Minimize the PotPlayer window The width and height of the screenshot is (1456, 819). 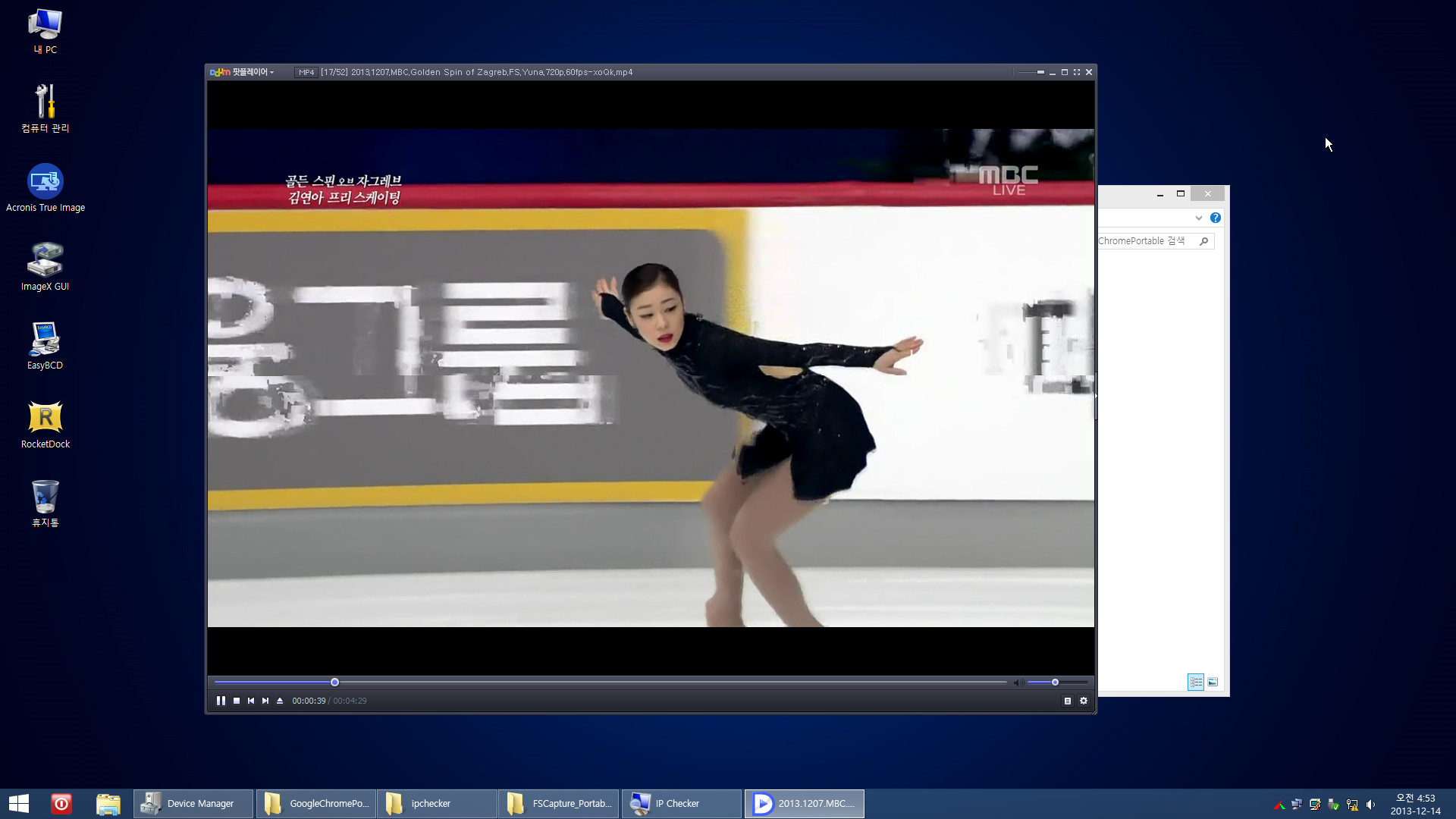coord(1053,72)
